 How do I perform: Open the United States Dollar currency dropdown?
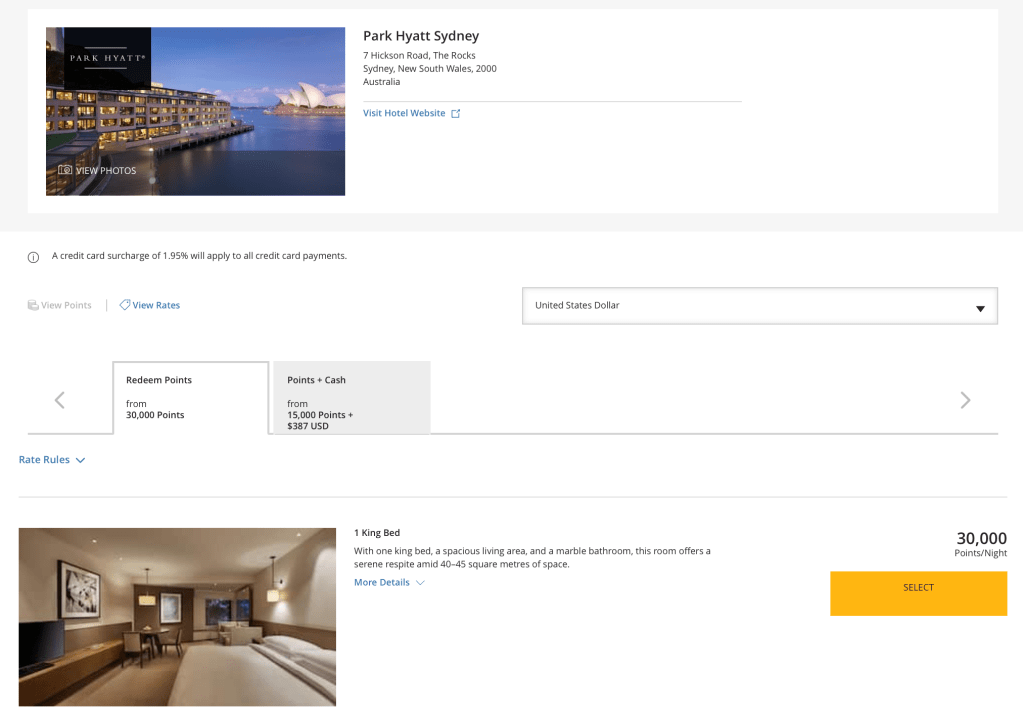point(759,306)
